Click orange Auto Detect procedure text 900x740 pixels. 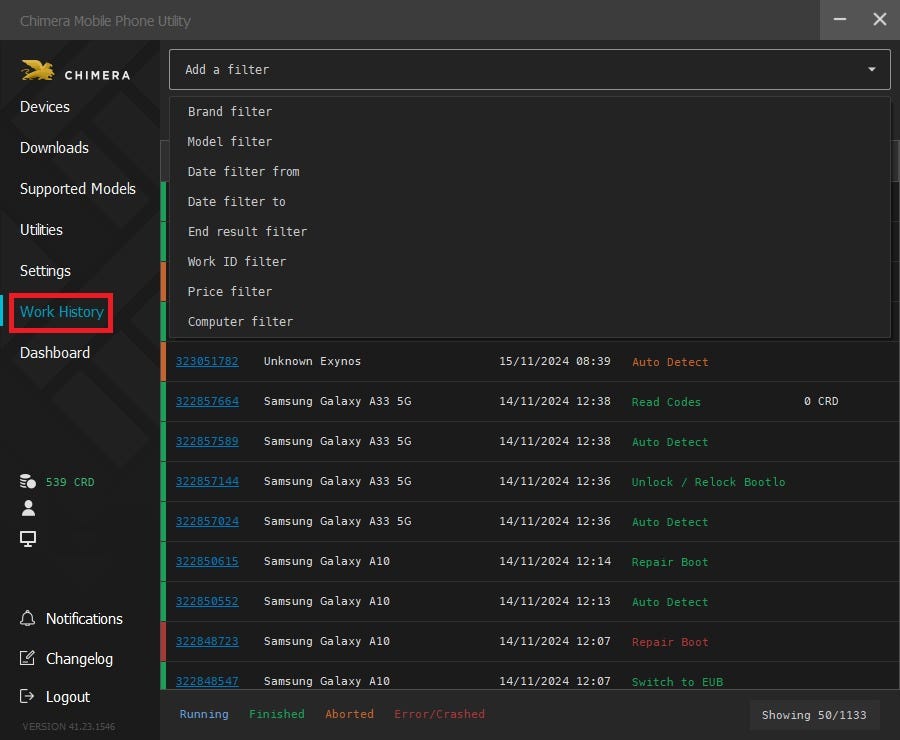pyautogui.click(x=670, y=362)
